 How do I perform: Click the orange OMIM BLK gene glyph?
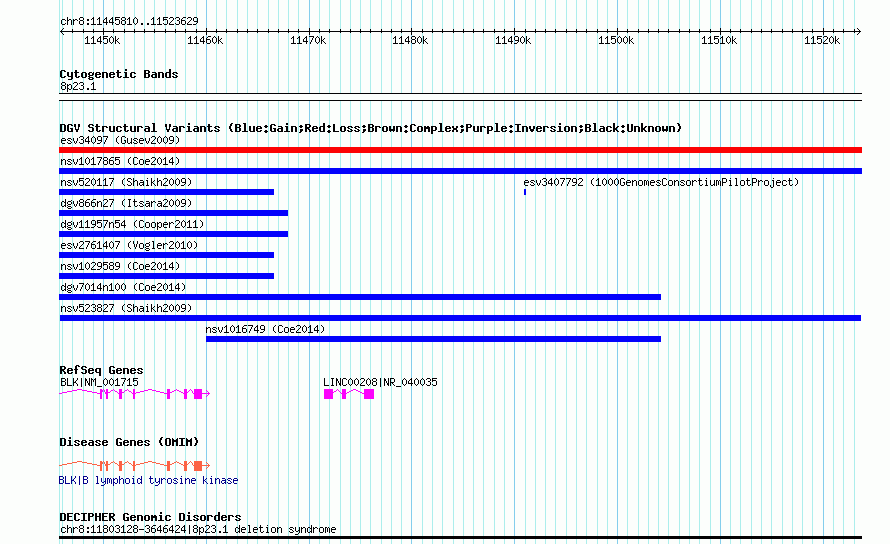coord(135,466)
